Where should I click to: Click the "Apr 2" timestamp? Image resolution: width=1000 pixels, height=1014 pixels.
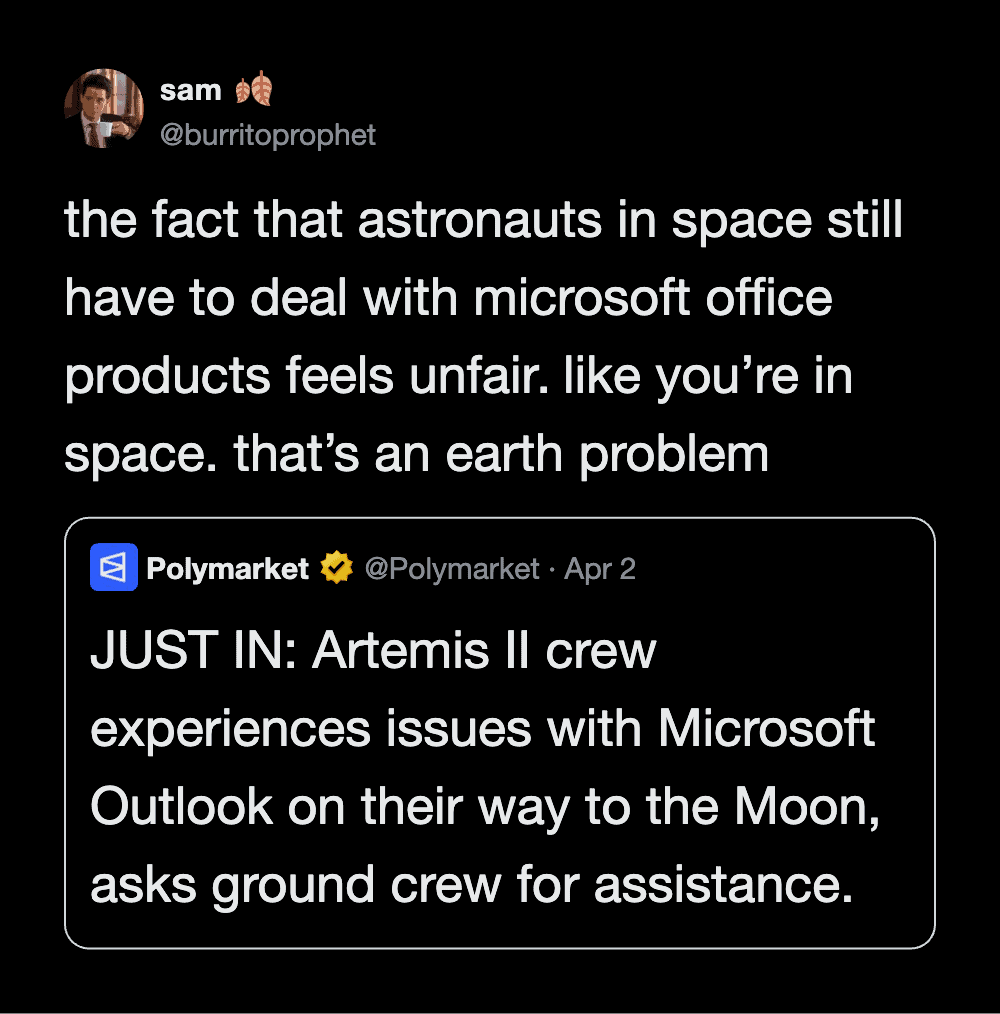pos(600,569)
